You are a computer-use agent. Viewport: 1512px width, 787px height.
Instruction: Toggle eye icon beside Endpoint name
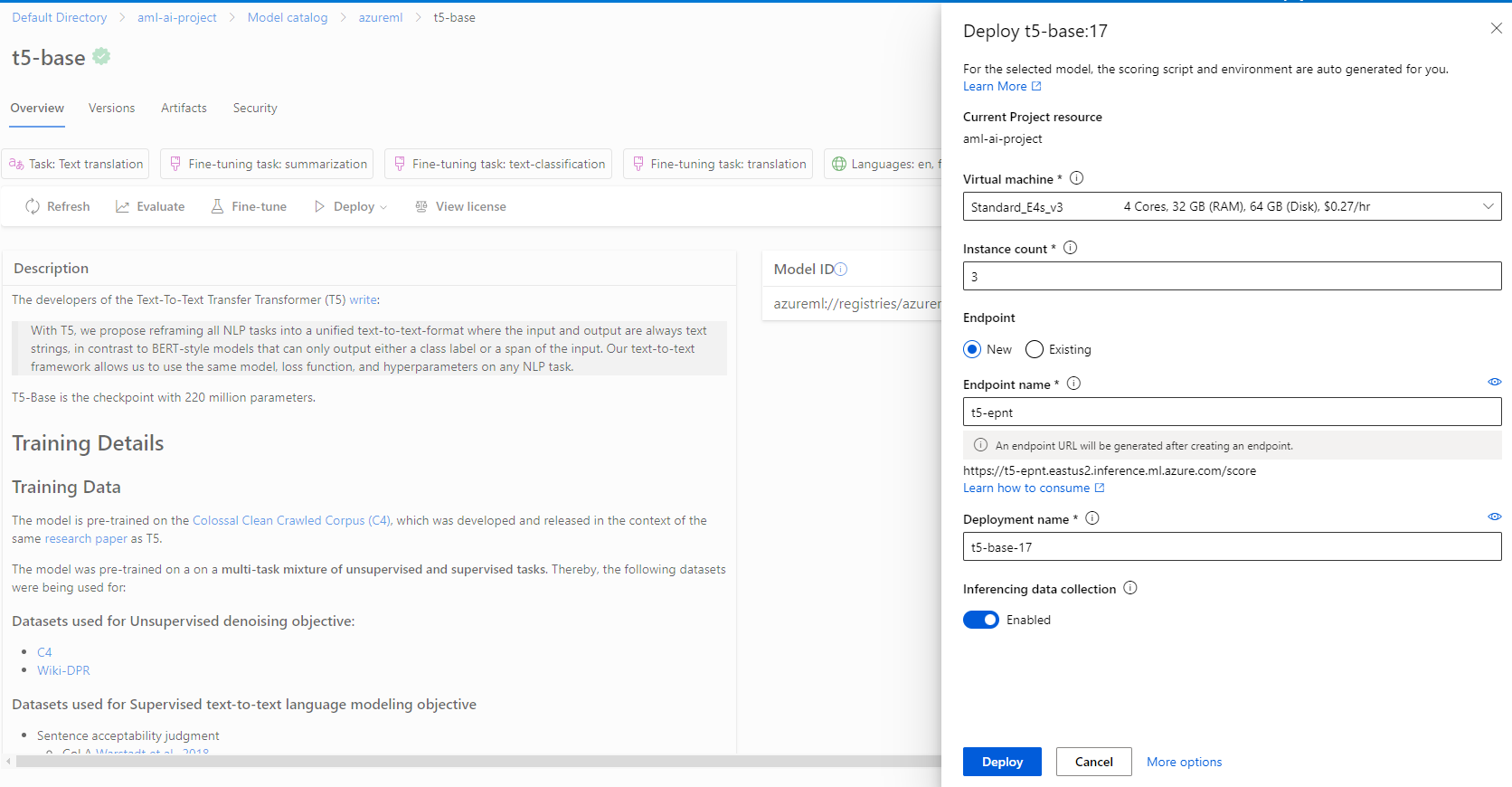[1494, 382]
